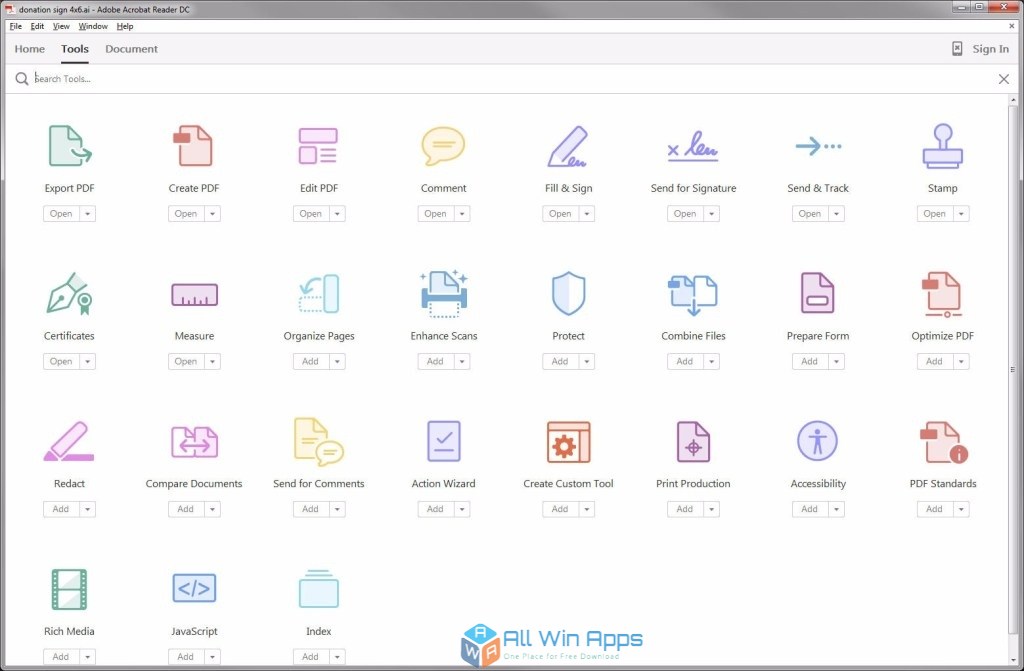
Task: Click the scrollbar down arrow
Action: (1013, 659)
